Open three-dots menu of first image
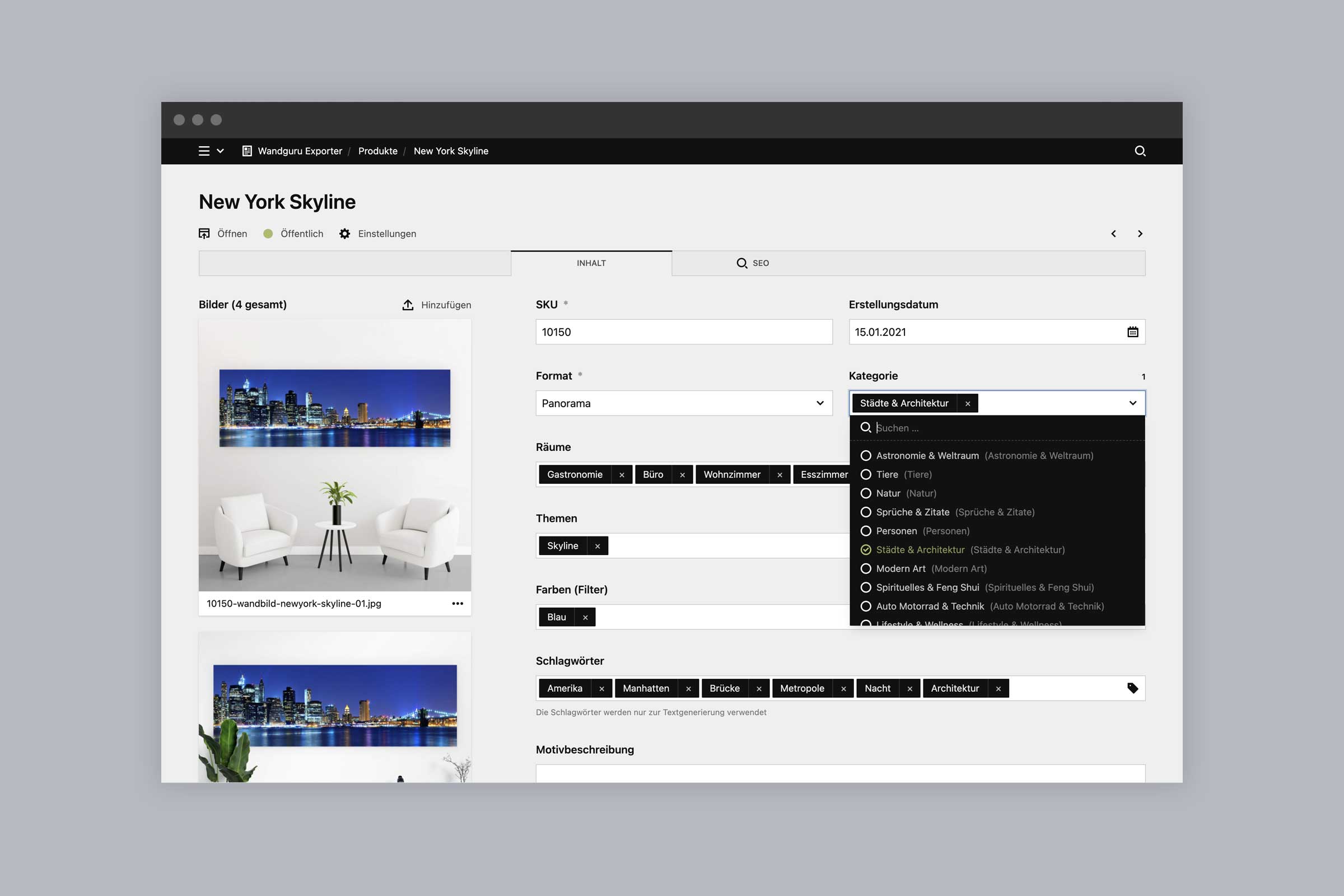The image size is (1344, 896). click(x=458, y=604)
